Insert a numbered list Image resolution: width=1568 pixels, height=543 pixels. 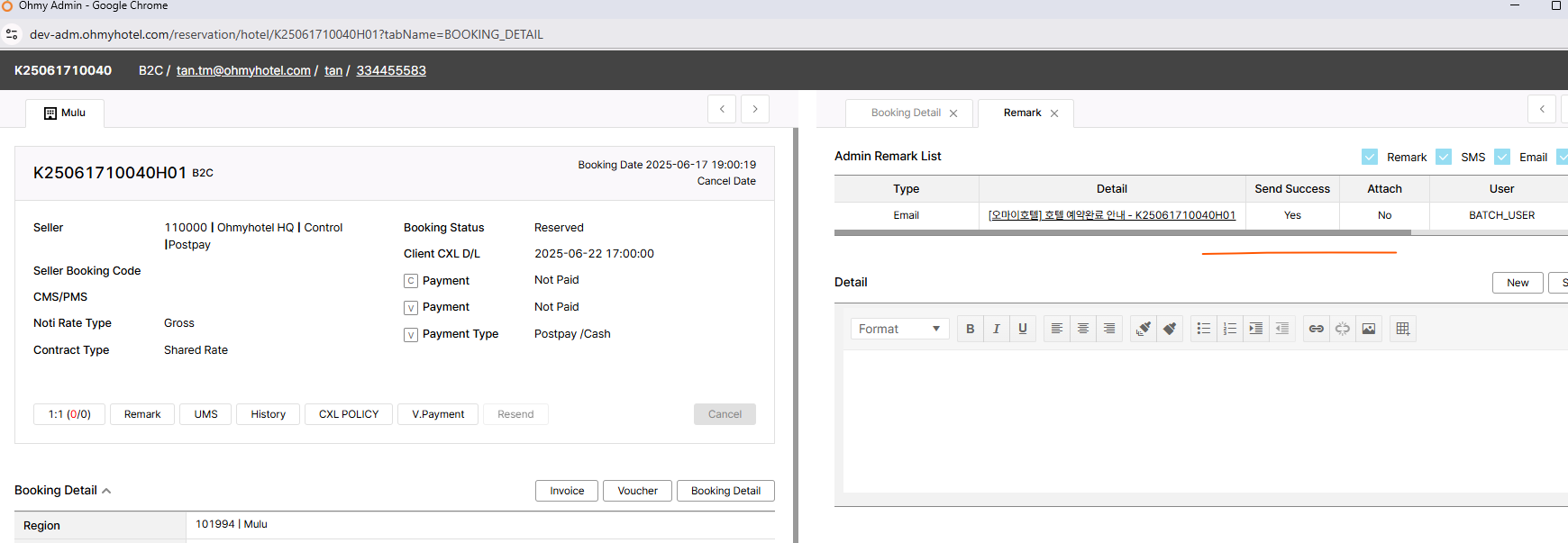pyautogui.click(x=1229, y=329)
